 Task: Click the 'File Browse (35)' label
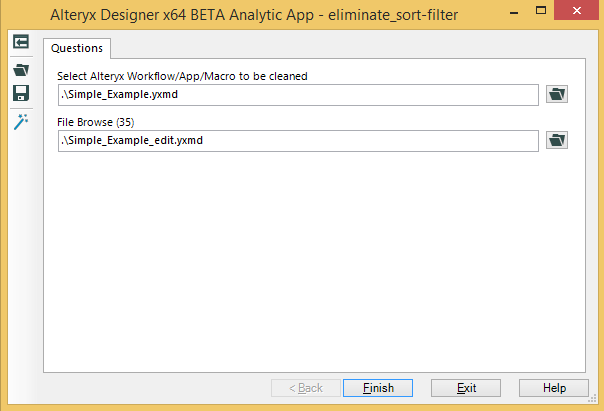(x=96, y=122)
